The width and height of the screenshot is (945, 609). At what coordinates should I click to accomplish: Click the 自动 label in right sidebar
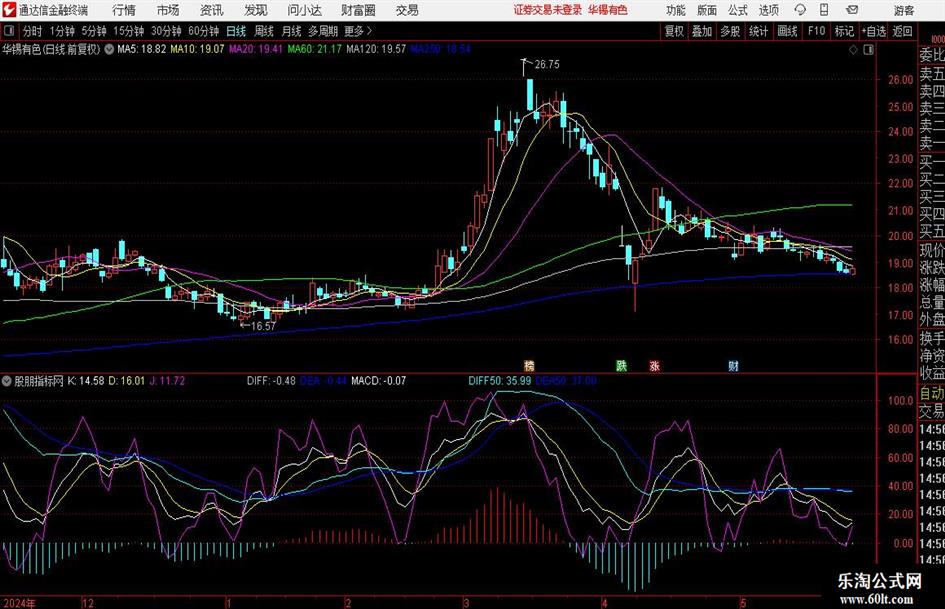(932, 393)
